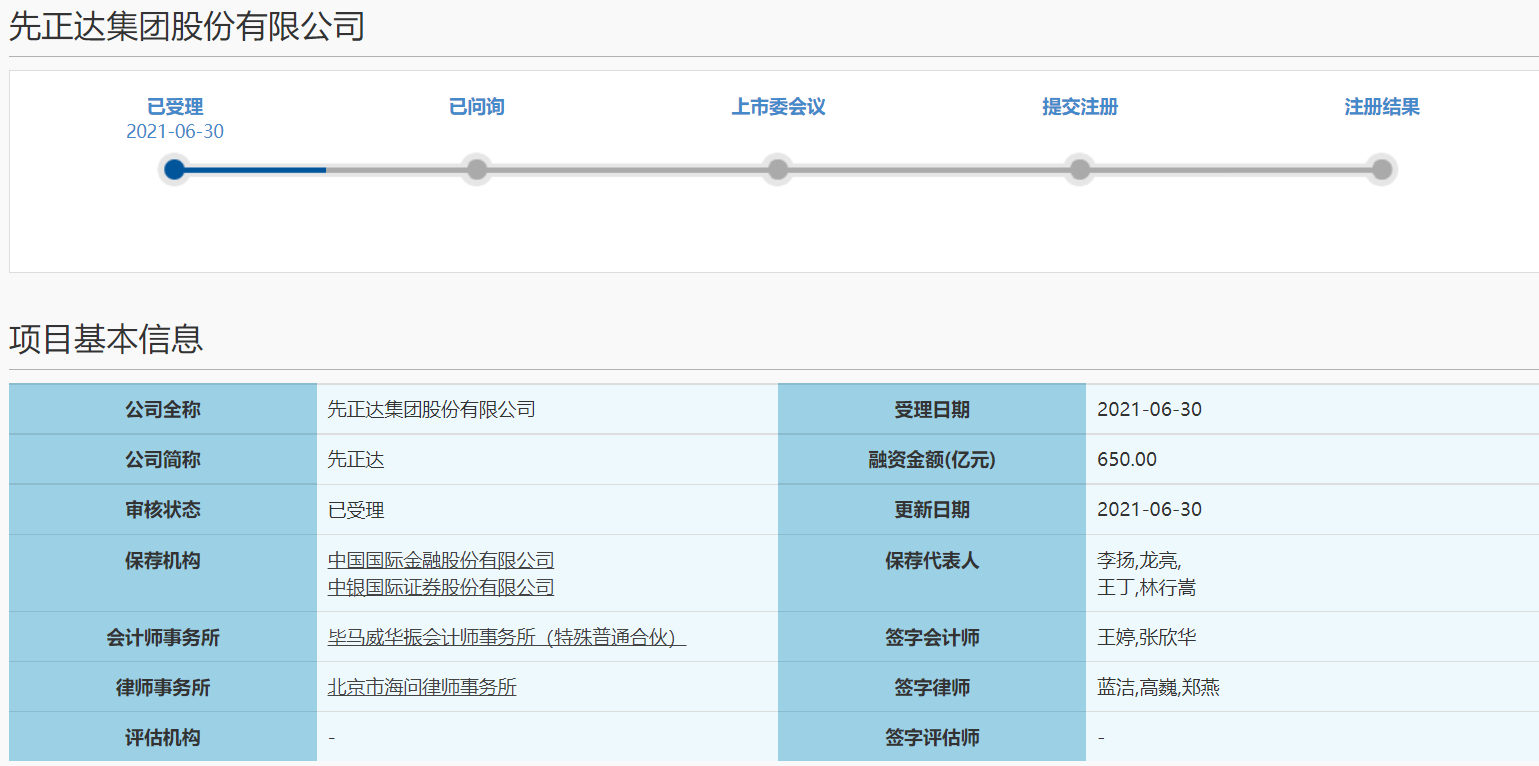This screenshot has width=1539, height=766.
Task: Click the 签字评估师 header cell
Action: (x=932, y=737)
